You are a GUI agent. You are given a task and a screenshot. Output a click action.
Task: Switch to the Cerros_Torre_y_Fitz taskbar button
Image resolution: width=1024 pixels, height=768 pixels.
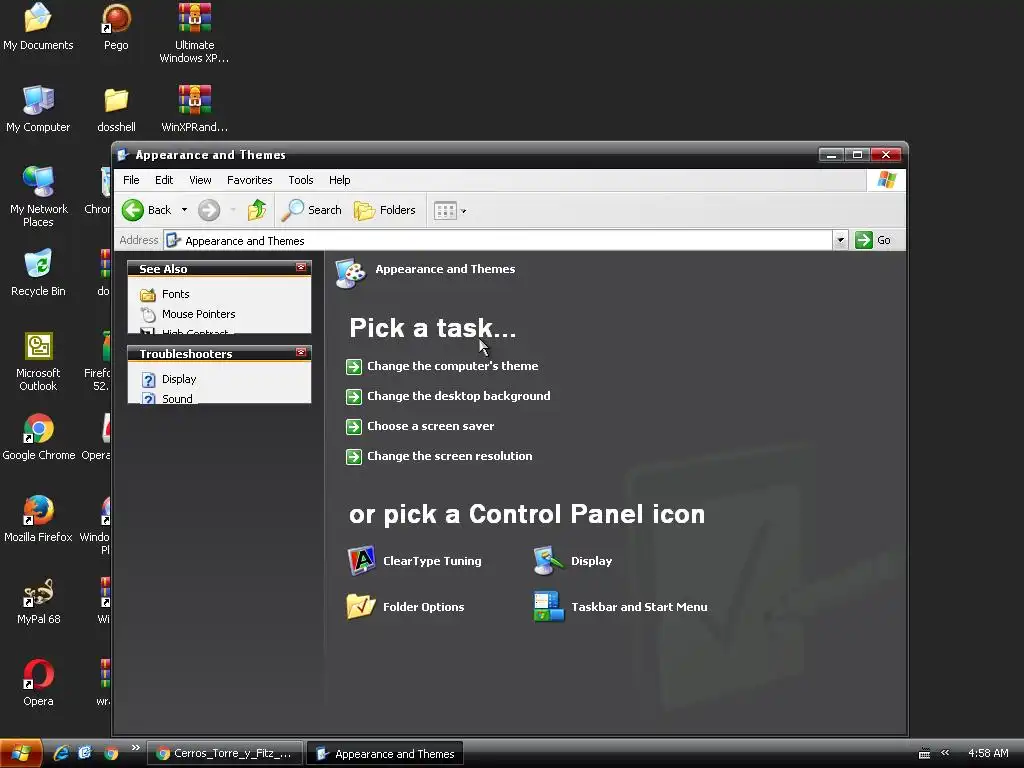[225, 754]
